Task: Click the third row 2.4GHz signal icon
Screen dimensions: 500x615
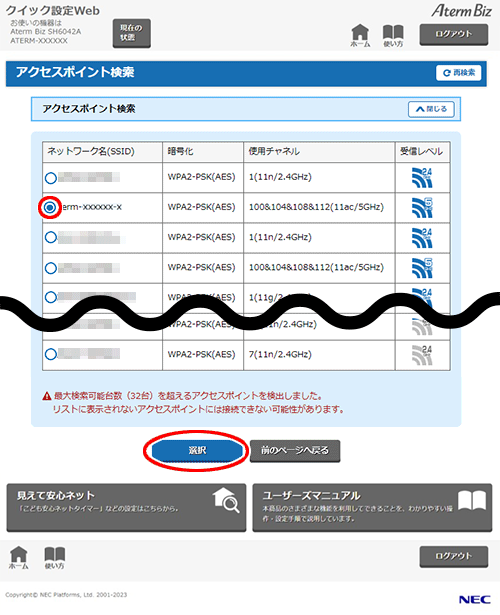Action: tap(422, 238)
